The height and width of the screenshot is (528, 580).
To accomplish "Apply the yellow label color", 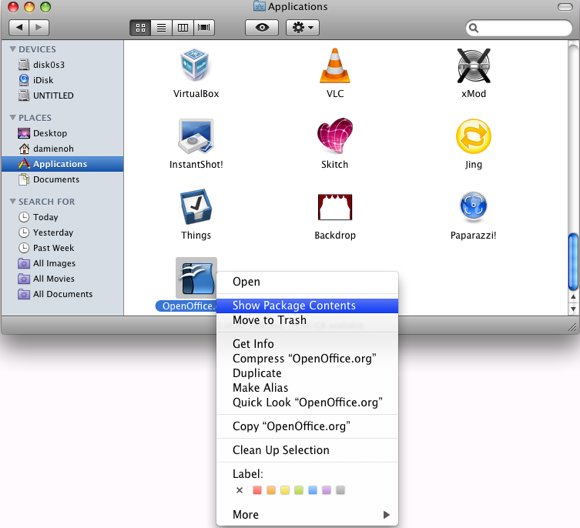I will click(x=284, y=490).
